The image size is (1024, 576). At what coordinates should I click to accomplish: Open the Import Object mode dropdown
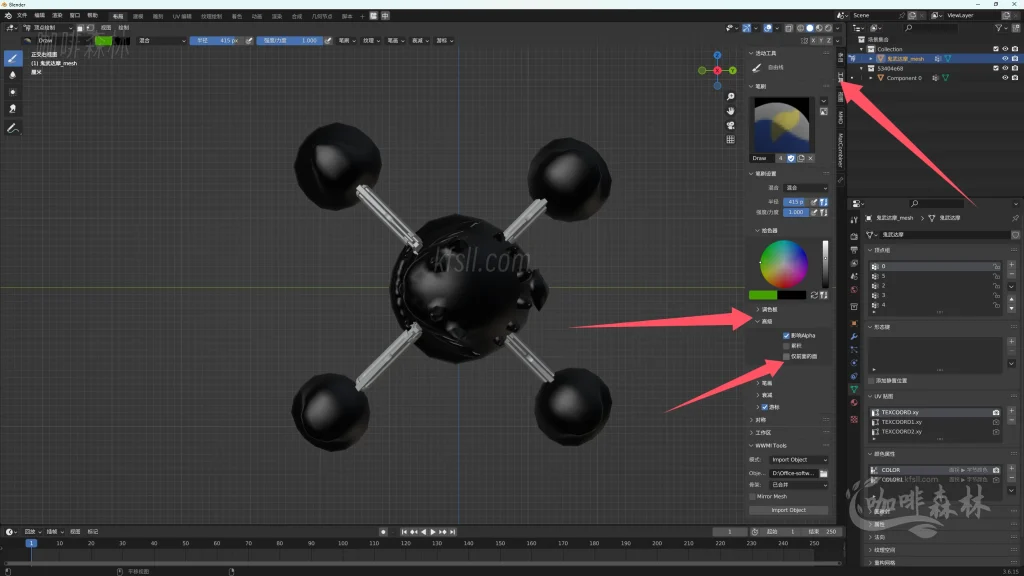tap(798, 460)
